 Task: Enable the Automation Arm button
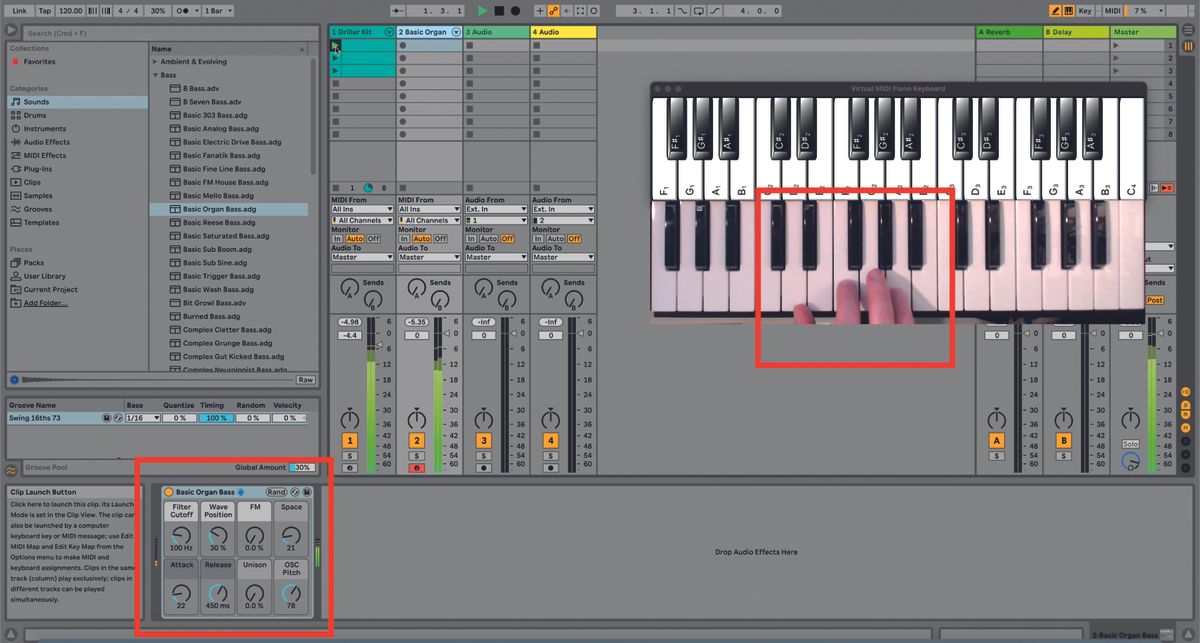pos(553,10)
